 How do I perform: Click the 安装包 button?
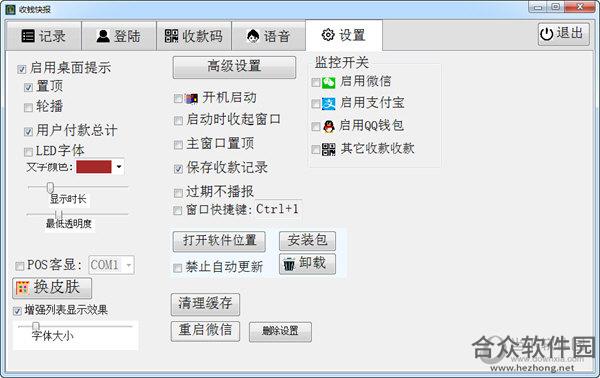pos(307,241)
